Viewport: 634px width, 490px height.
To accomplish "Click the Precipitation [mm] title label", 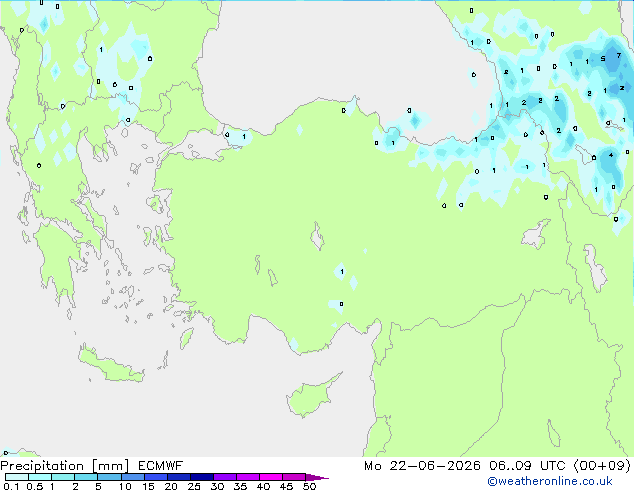I will (64, 466).
